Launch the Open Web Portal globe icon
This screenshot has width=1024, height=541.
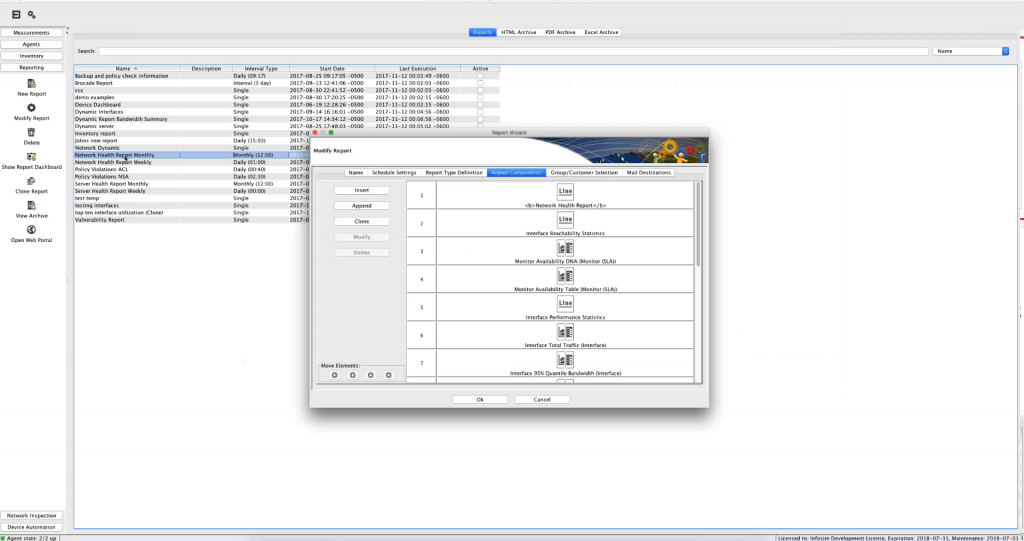coord(31,230)
